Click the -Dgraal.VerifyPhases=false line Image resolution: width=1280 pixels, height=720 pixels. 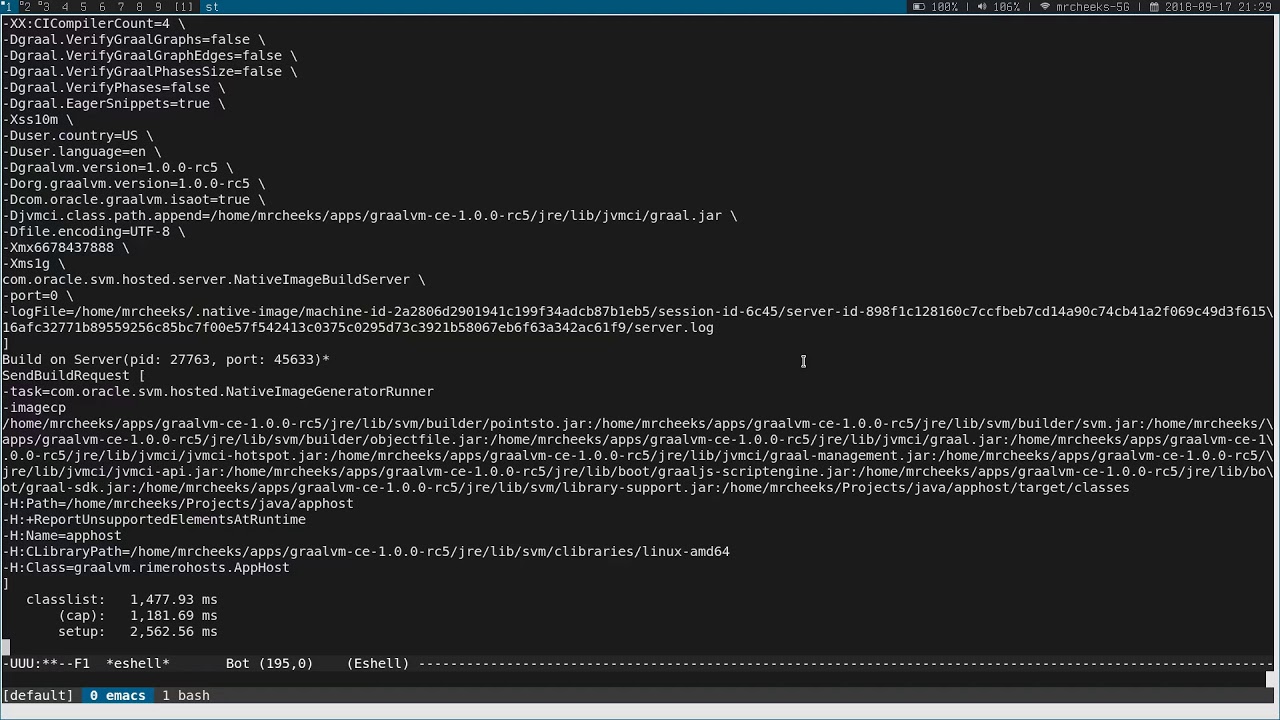(x=114, y=87)
